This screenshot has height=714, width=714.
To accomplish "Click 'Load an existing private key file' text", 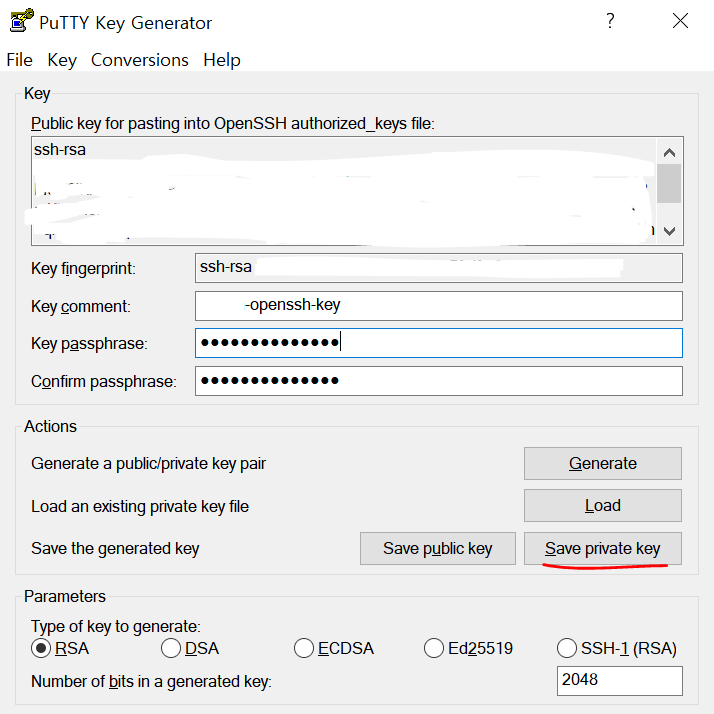I will 140,506.
